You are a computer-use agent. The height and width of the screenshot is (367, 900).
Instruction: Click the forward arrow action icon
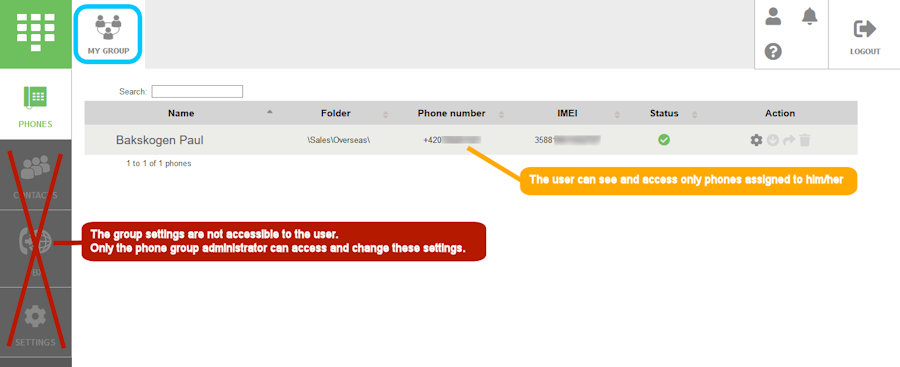click(x=789, y=140)
